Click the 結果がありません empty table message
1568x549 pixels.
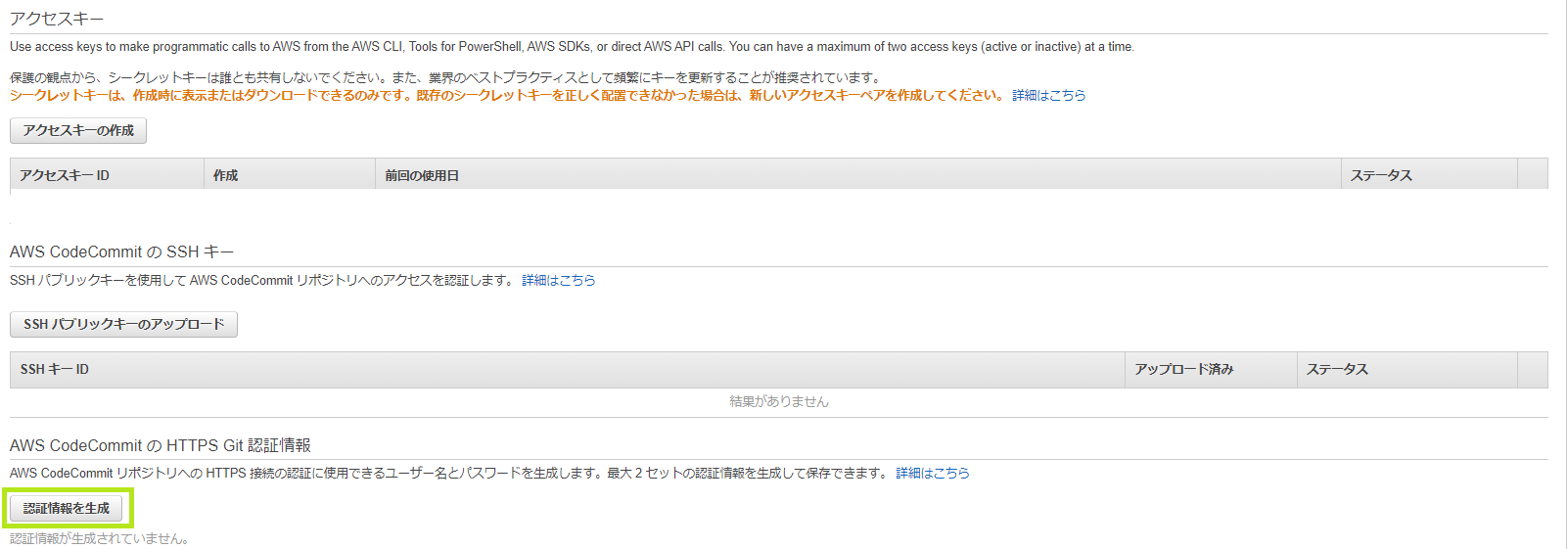[x=779, y=401]
